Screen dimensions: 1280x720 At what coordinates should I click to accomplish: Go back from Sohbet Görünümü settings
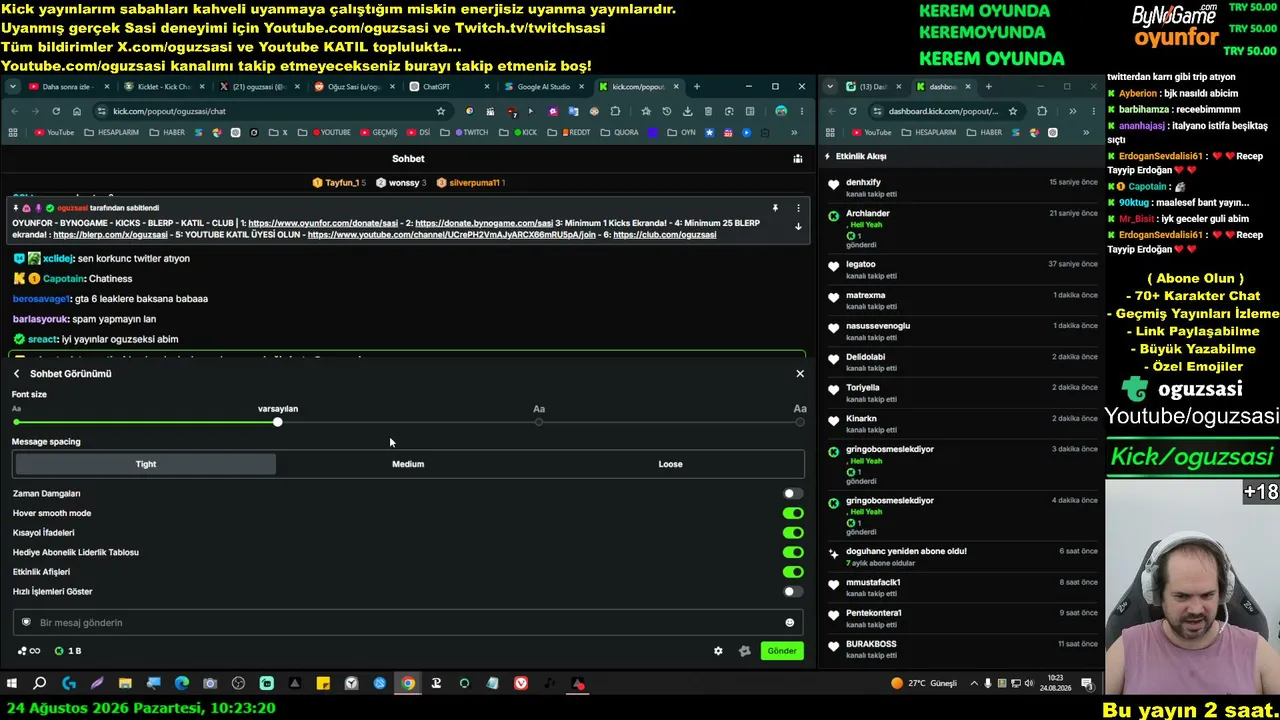[x=17, y=373]
